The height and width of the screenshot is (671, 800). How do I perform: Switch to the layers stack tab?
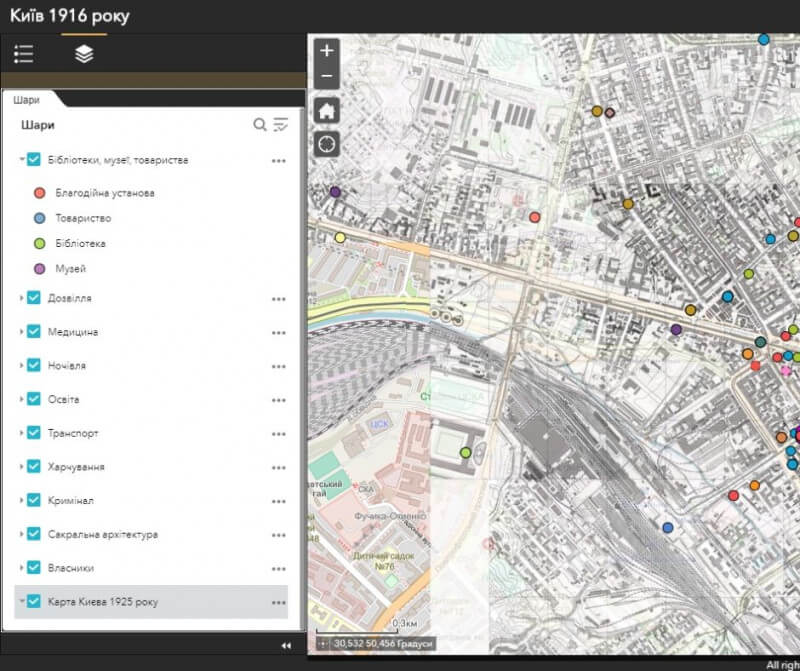coord(84,54)
